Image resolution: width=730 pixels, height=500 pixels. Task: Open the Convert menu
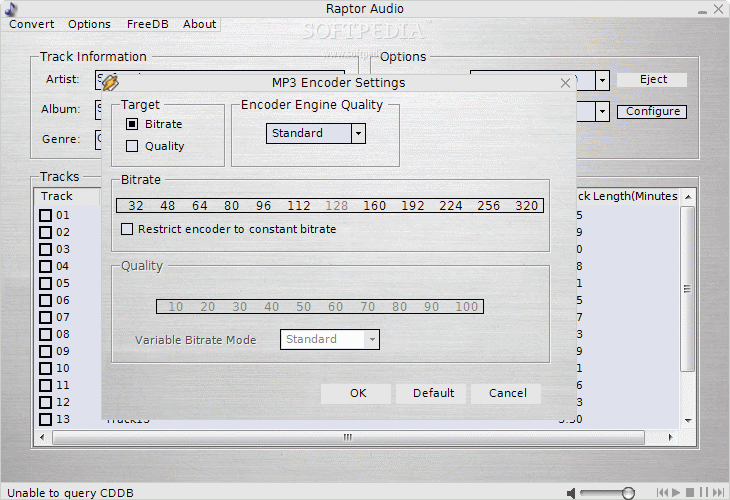point(32,24)
